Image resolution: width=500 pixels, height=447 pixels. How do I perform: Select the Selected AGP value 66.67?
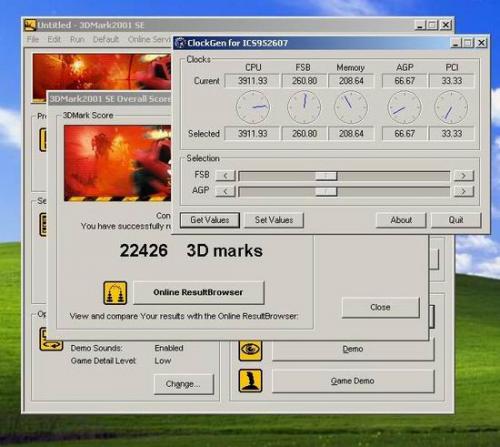[x=404, y=134]
